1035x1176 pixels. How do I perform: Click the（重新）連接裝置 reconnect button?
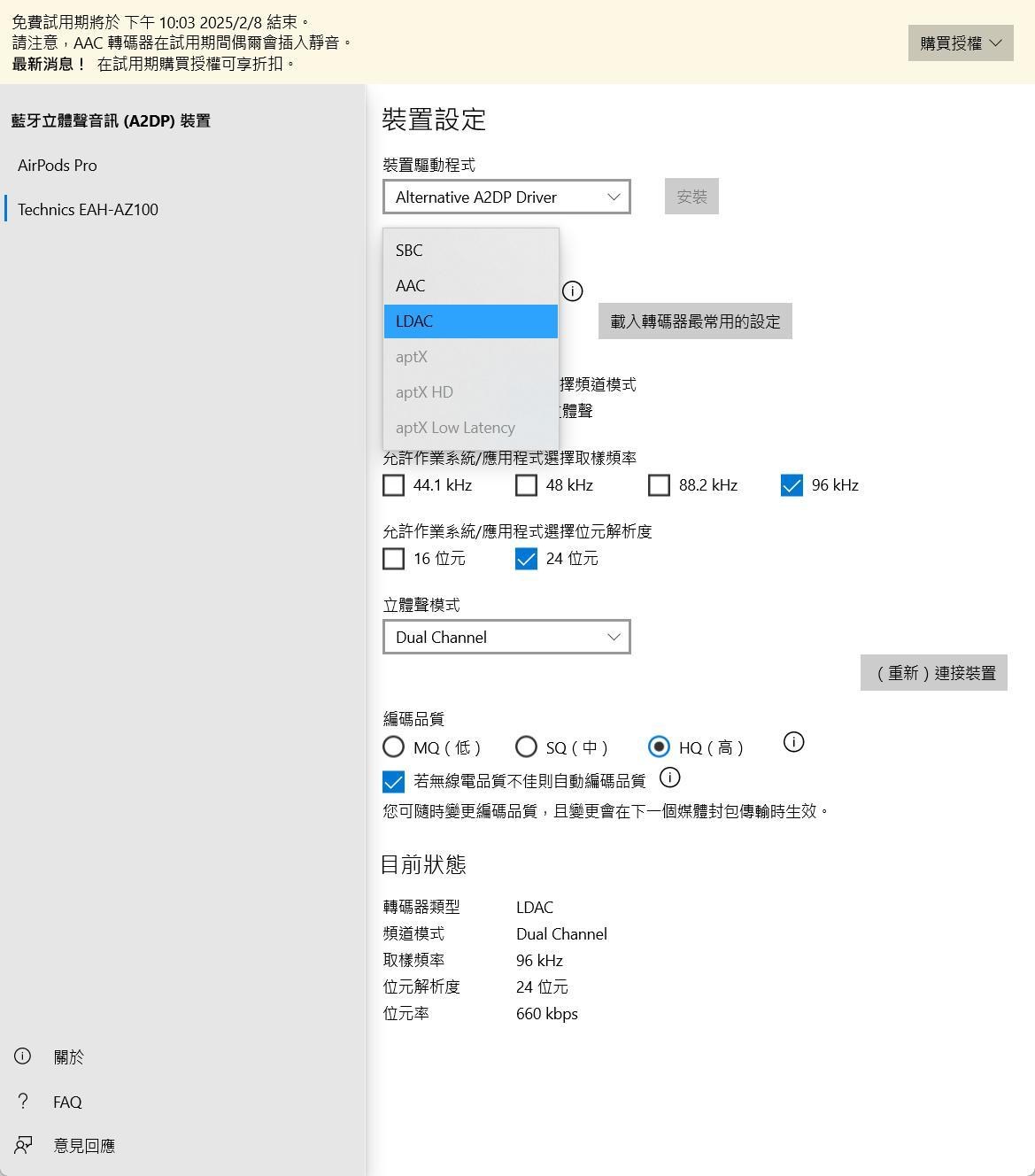pos(934,673)
